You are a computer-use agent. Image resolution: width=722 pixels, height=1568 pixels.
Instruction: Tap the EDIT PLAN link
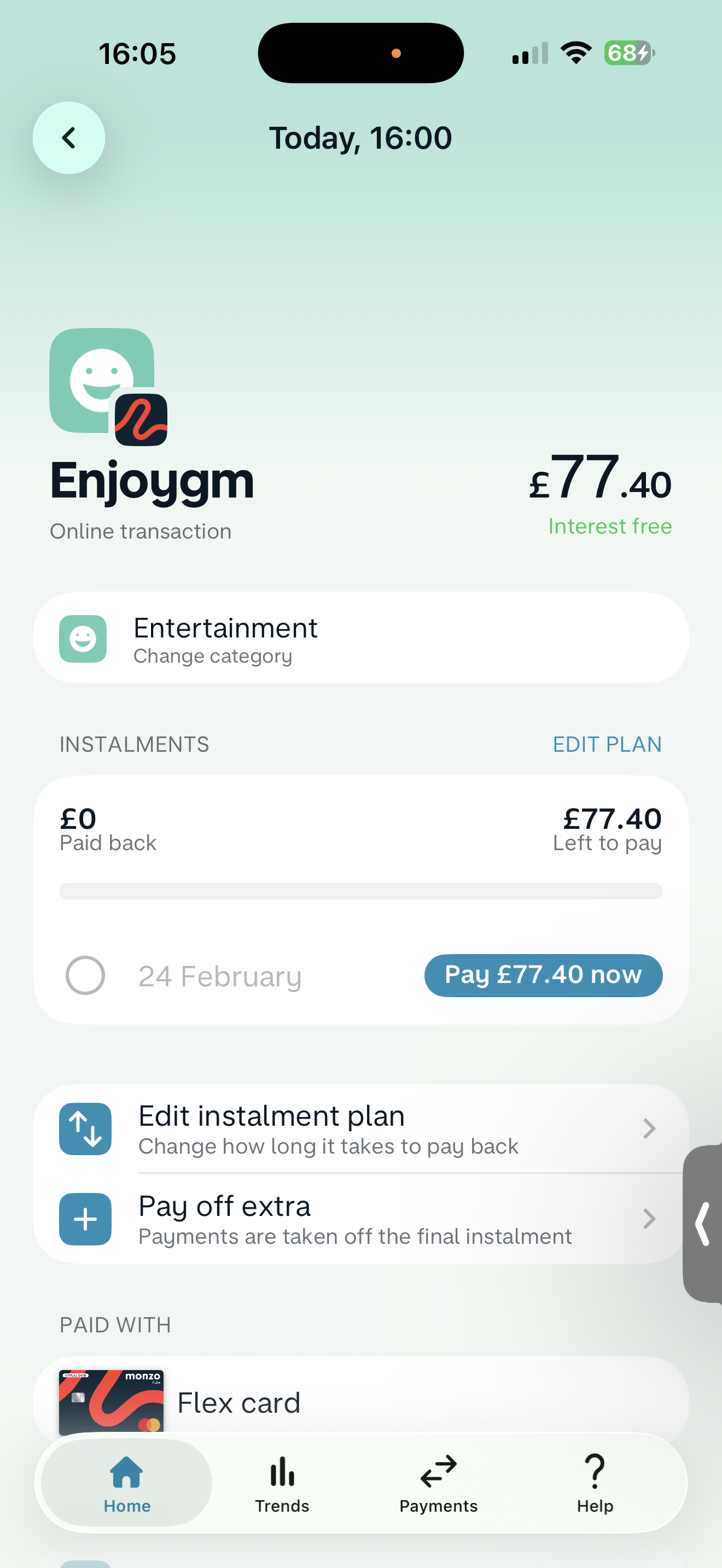(607, 745)
